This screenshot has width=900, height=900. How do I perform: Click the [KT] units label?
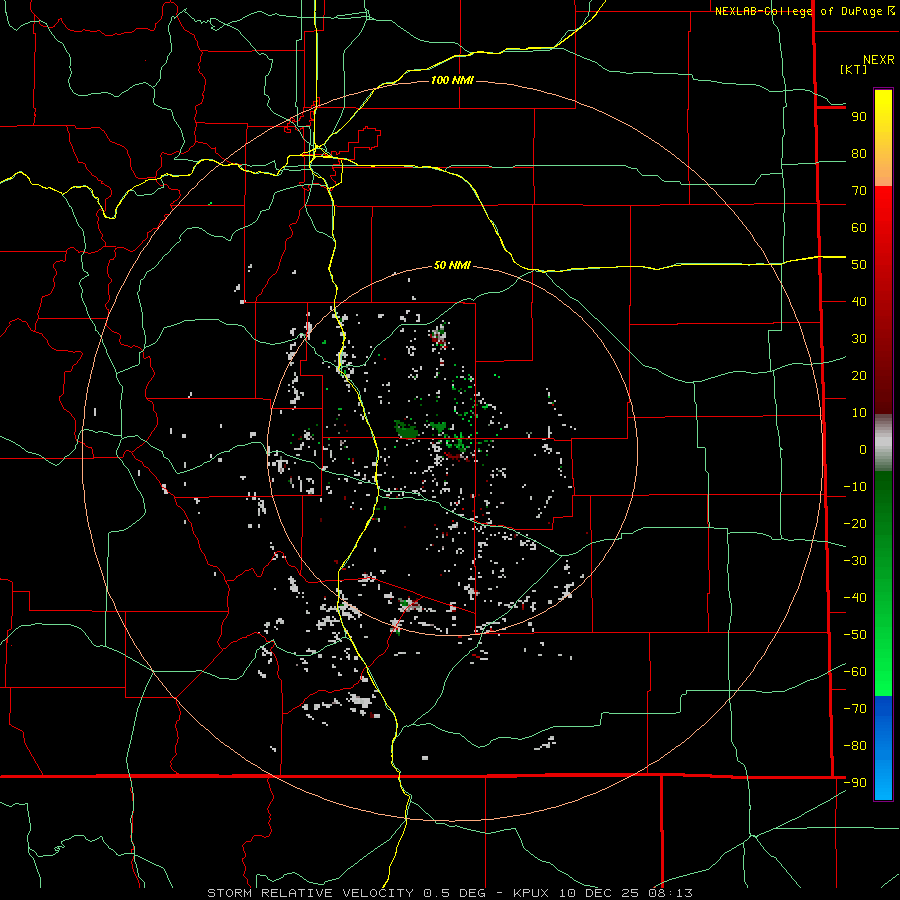click(x=853, y=69)
